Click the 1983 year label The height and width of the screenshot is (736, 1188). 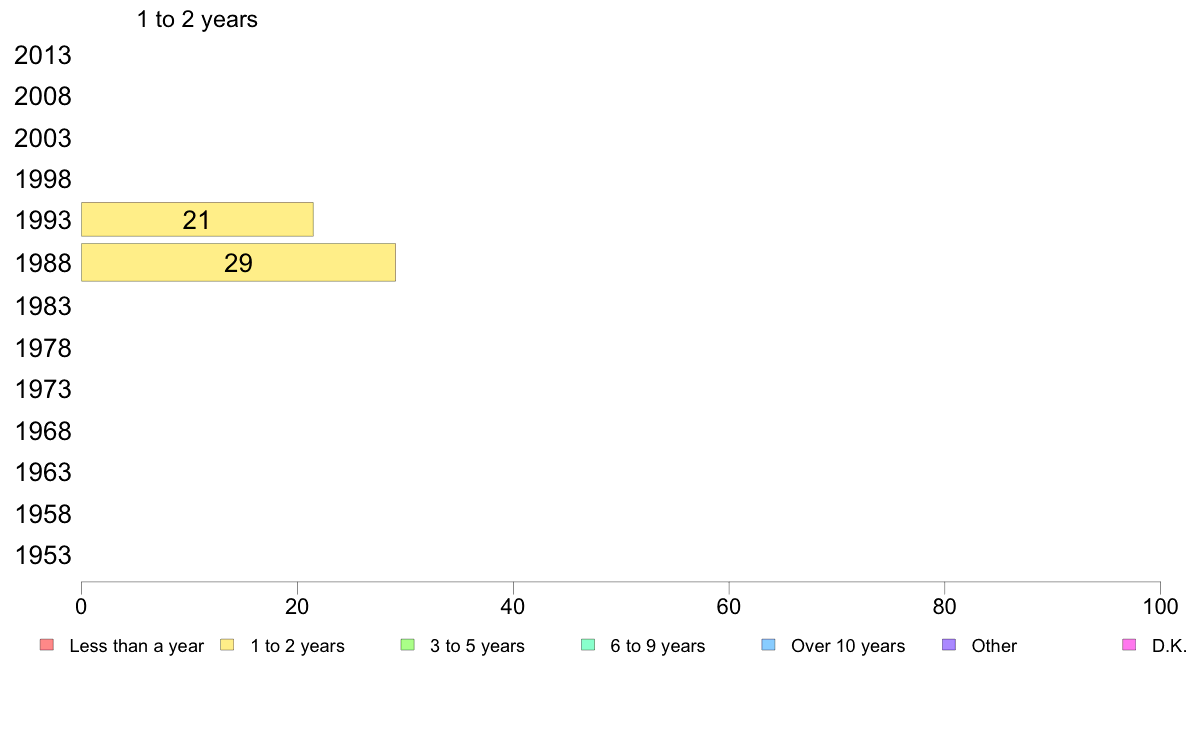point(43,306)
